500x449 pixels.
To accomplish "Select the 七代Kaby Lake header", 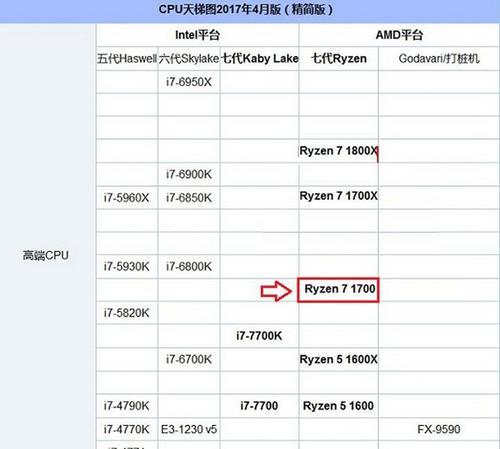I will click(x=260, y=59).
